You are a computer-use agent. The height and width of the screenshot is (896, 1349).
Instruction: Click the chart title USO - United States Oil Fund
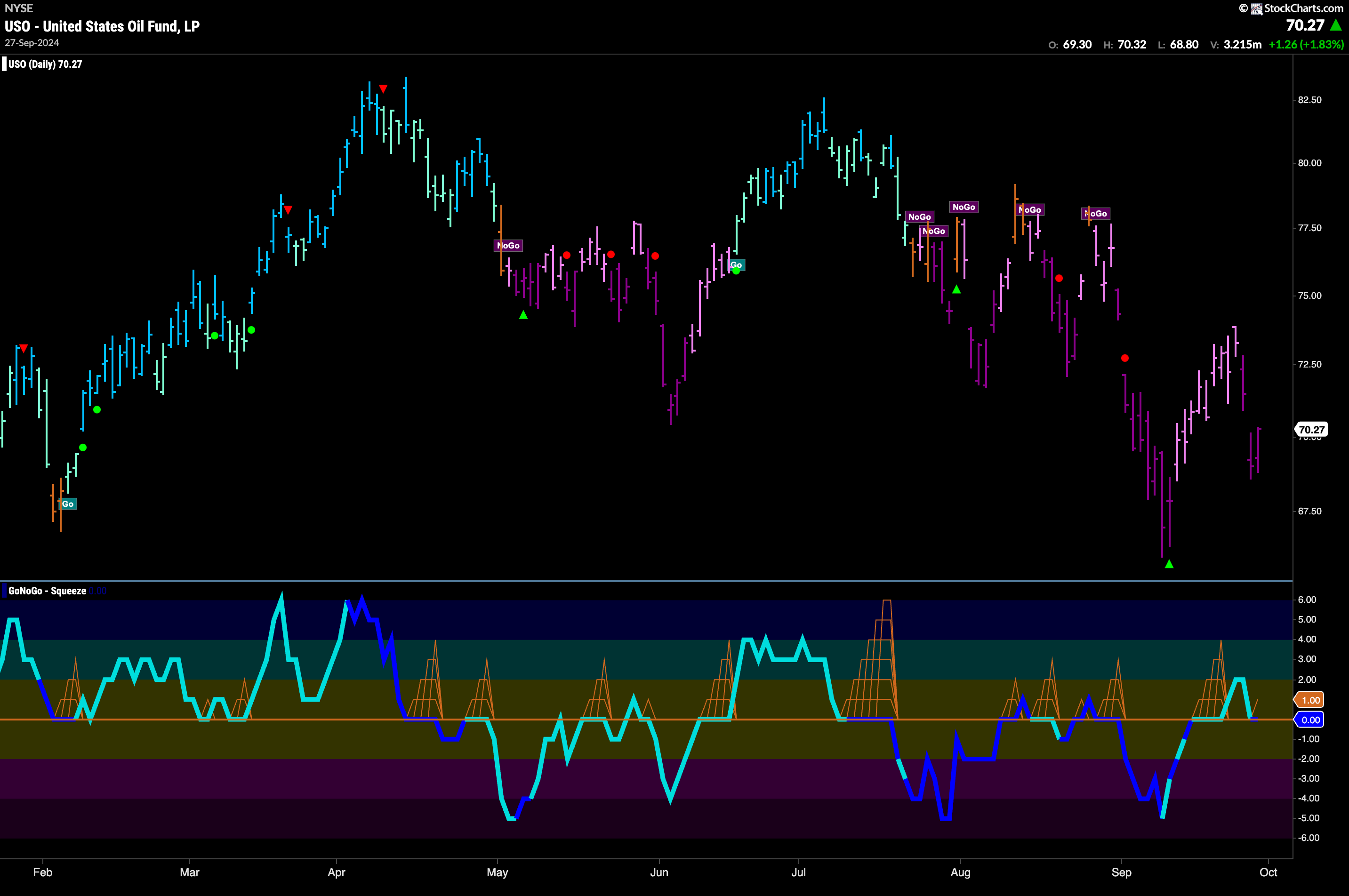click(102, 26)
